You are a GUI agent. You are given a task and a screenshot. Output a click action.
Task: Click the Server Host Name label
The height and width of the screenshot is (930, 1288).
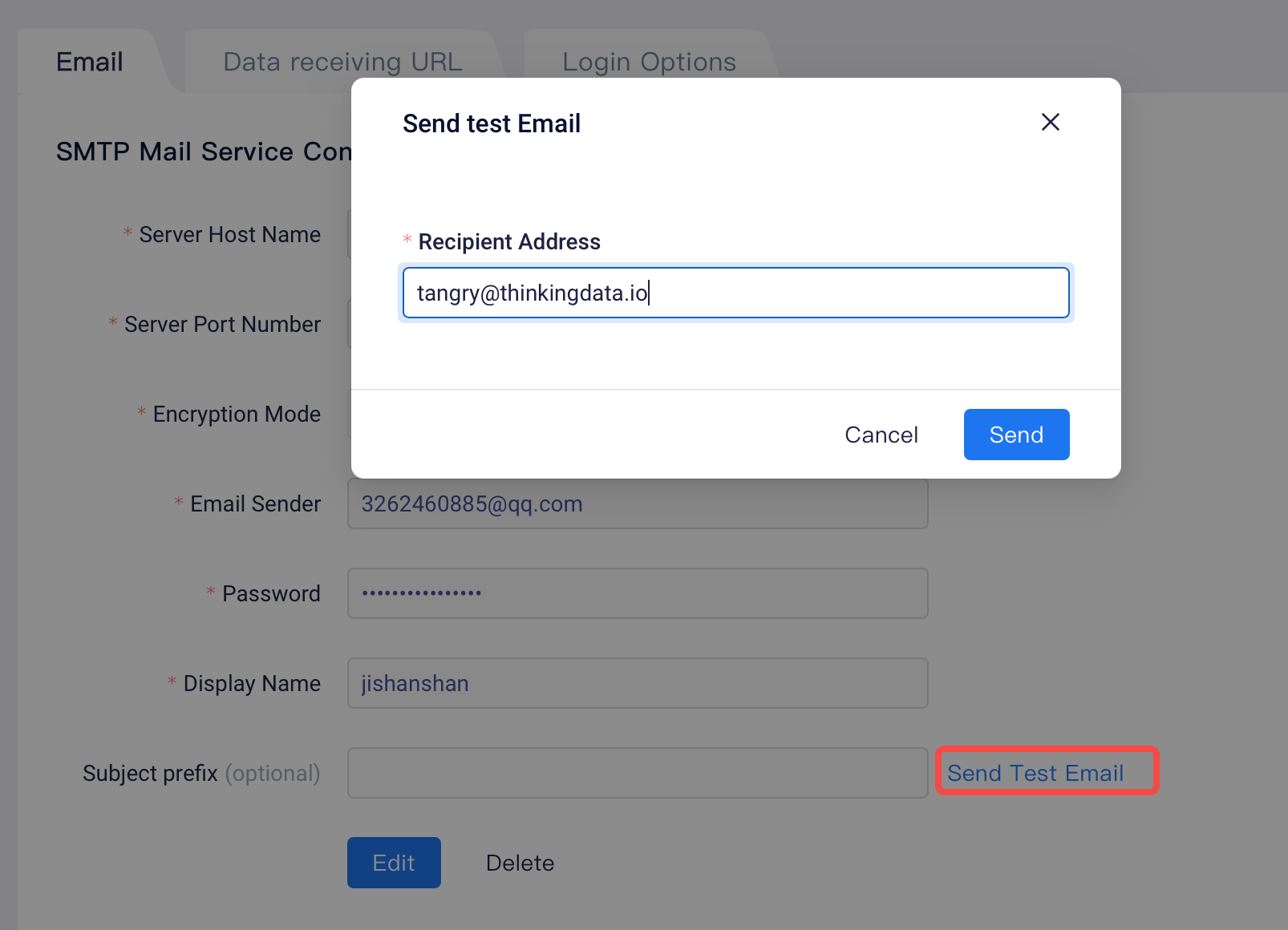229,234
